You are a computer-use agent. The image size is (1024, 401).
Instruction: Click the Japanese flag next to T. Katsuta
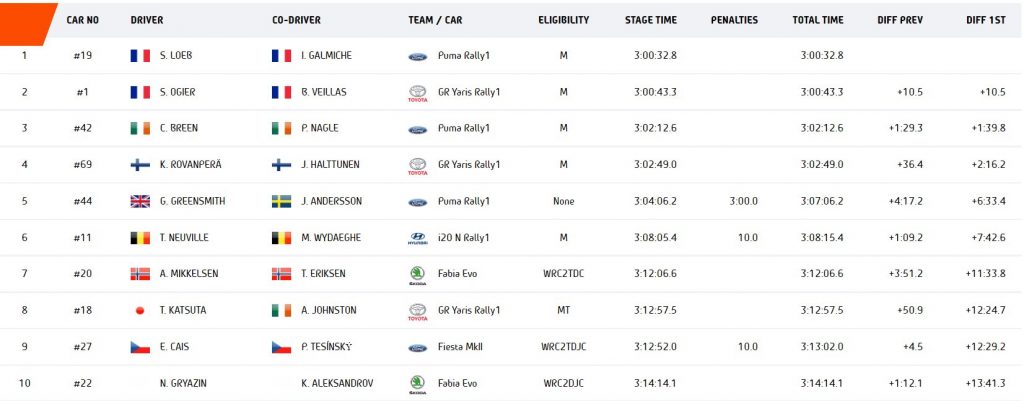[x=140, y=311]
